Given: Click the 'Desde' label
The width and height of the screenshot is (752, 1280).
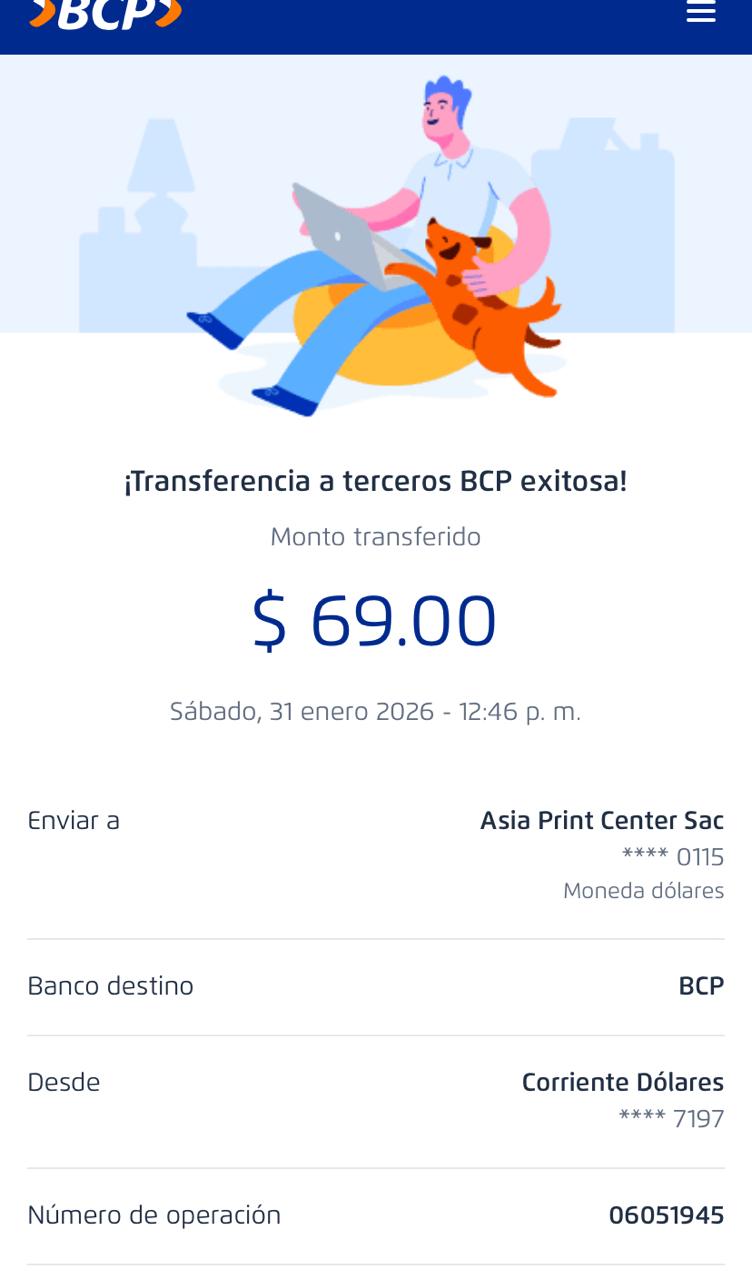Looking at the screenshot, I should [x=64, y=1082].
